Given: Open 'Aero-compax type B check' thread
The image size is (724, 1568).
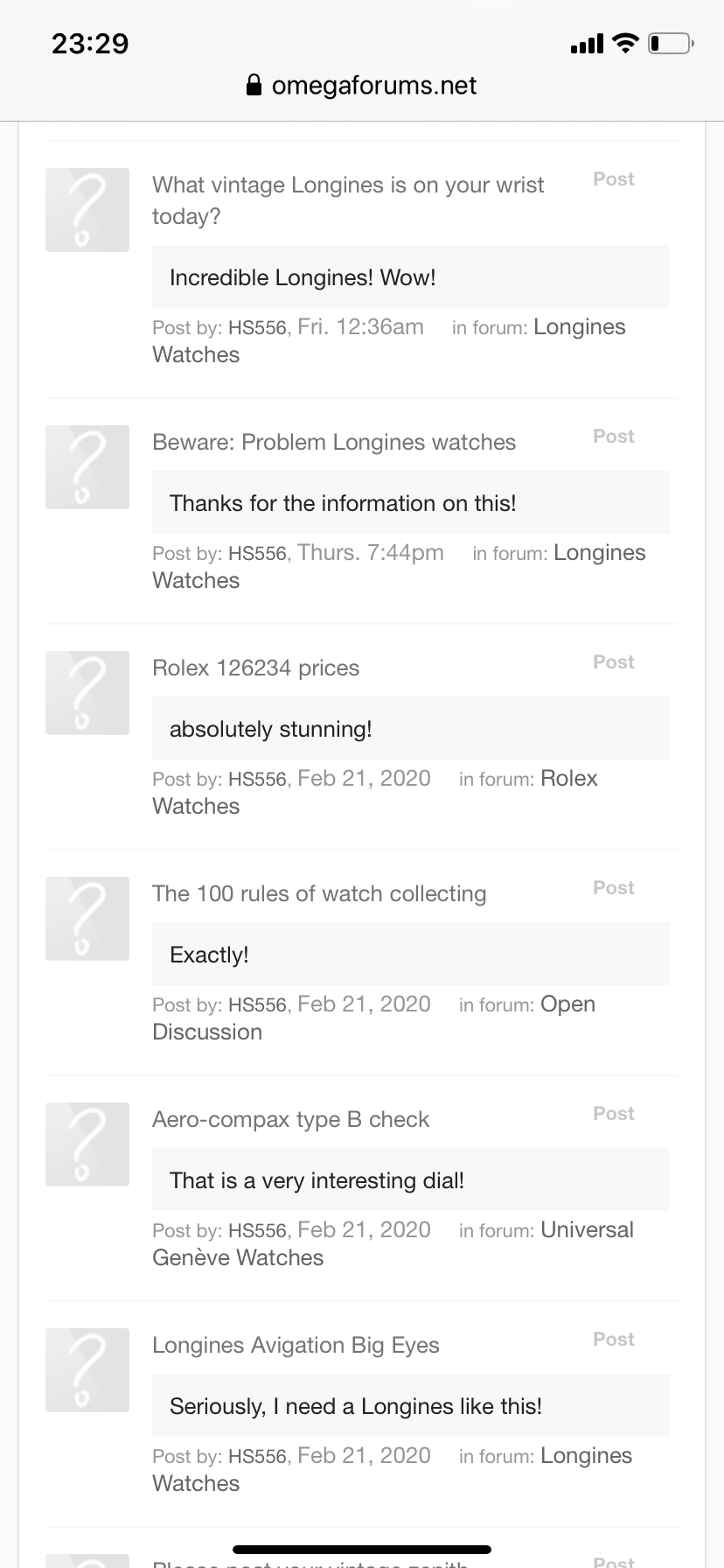Looking at the screenshot, I should 290,1119.
